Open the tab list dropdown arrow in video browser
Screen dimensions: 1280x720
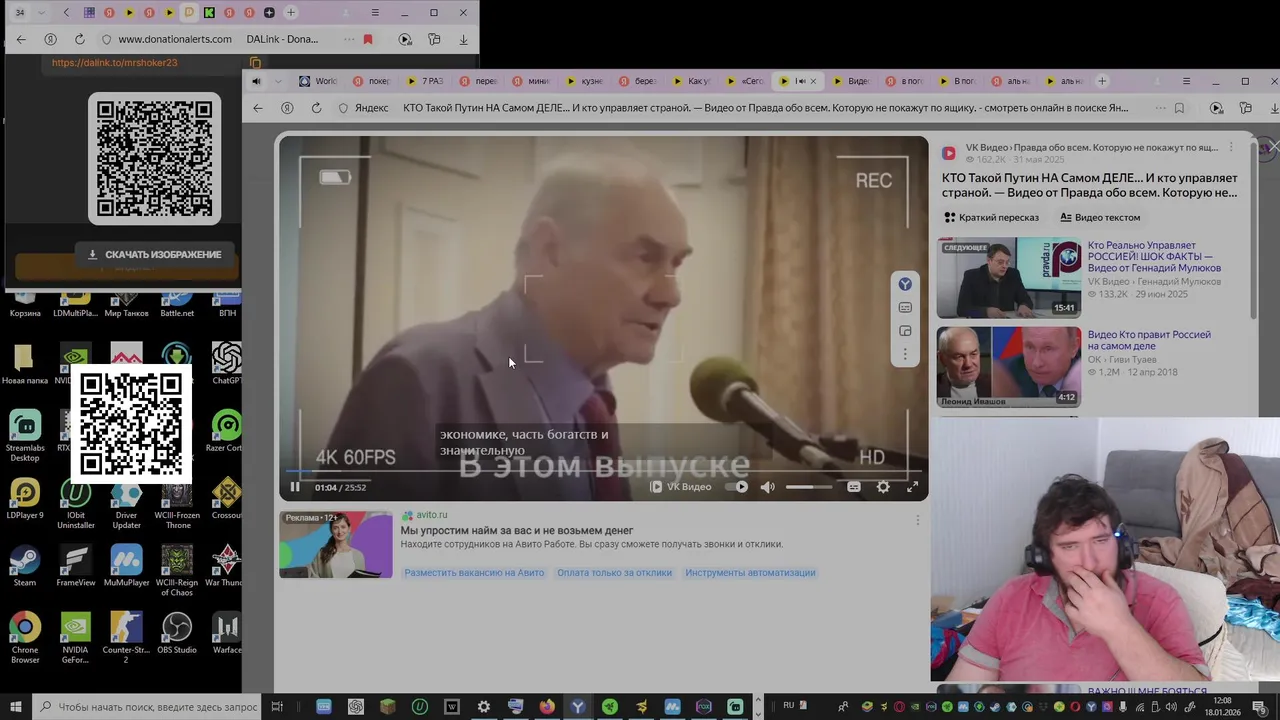(x=278, y=81)
